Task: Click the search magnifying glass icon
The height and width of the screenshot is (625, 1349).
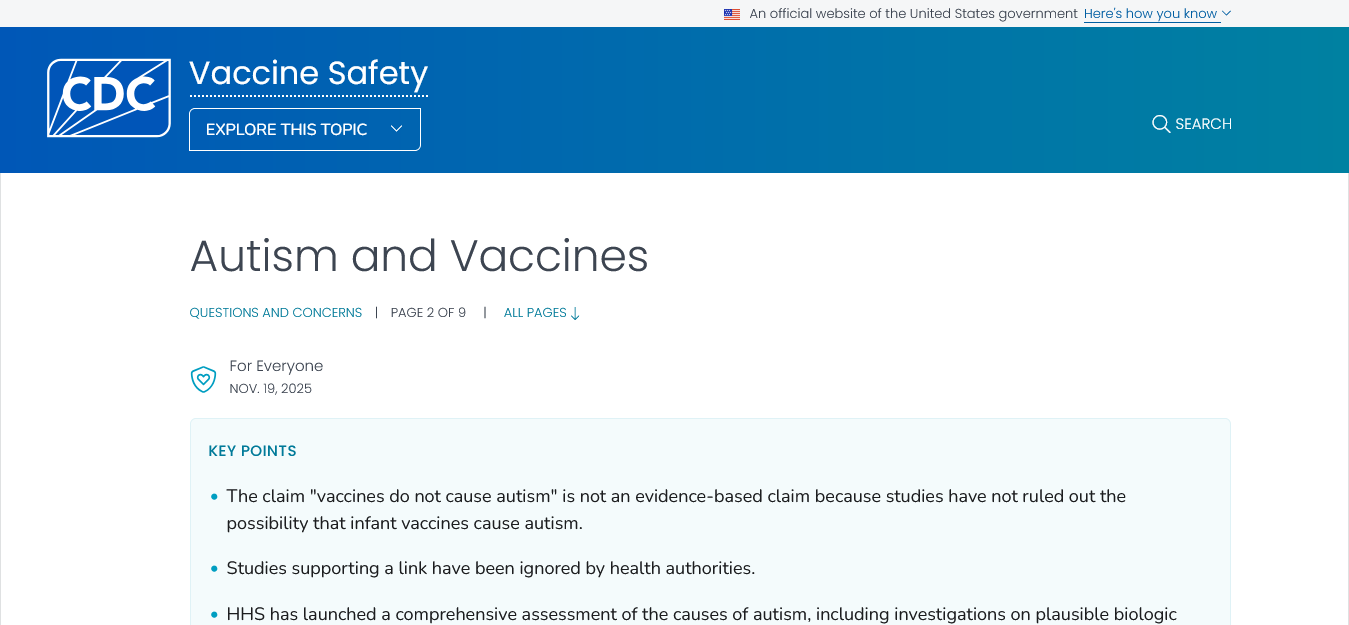Action: [x=1161, y=124]
